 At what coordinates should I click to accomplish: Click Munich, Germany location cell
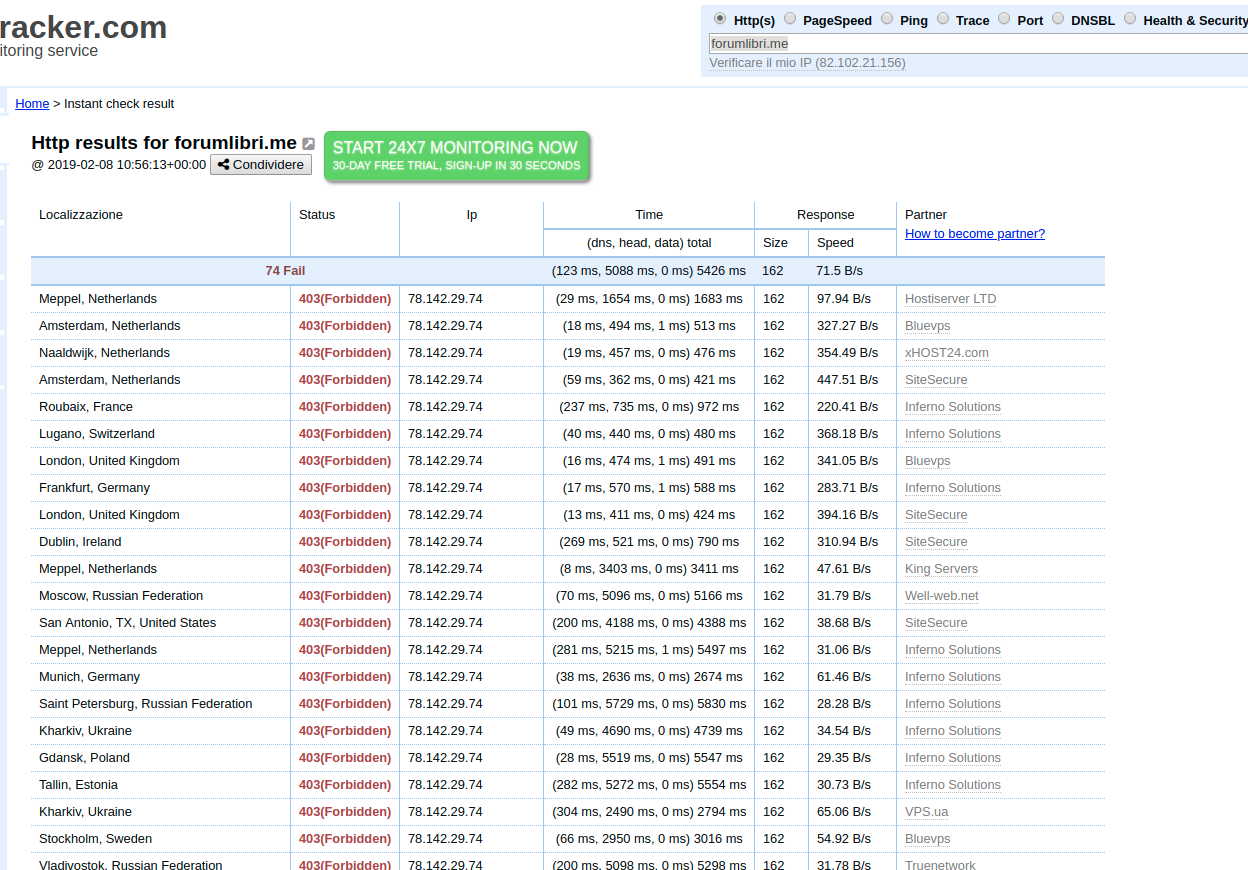point(90,677)
